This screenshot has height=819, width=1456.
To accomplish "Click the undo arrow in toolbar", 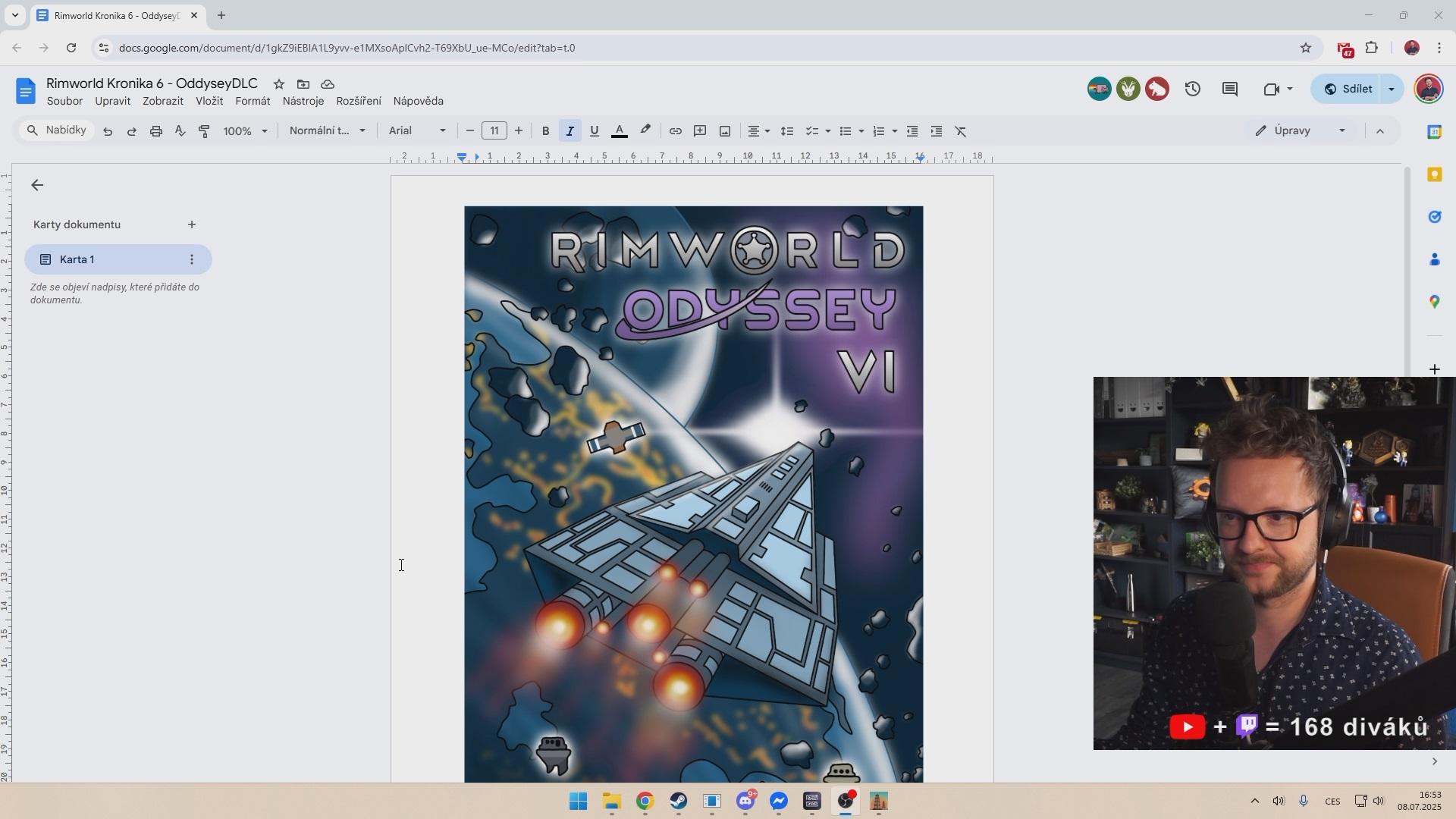I will [108, 131].
